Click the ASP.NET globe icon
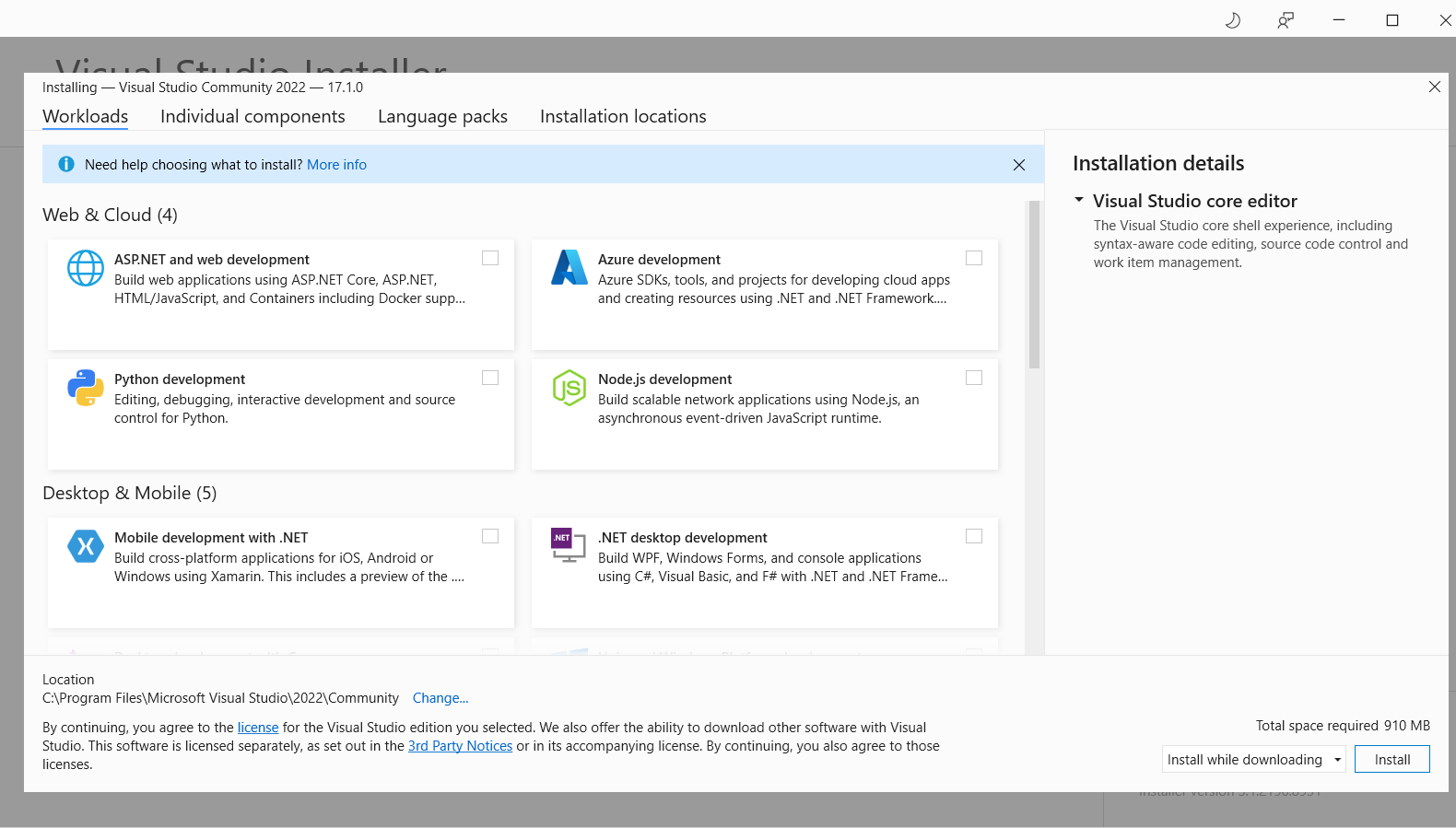 (86, 268)
